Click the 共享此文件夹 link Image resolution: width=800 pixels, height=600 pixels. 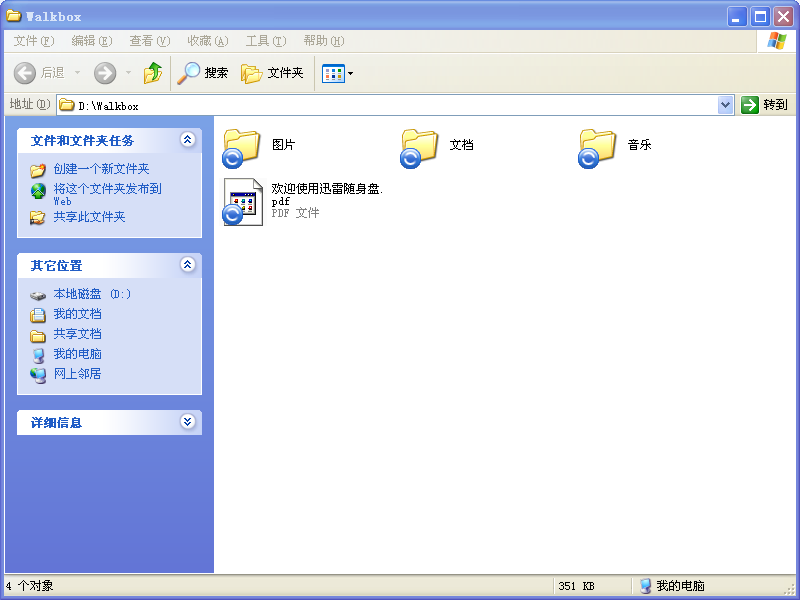point(89,217)
